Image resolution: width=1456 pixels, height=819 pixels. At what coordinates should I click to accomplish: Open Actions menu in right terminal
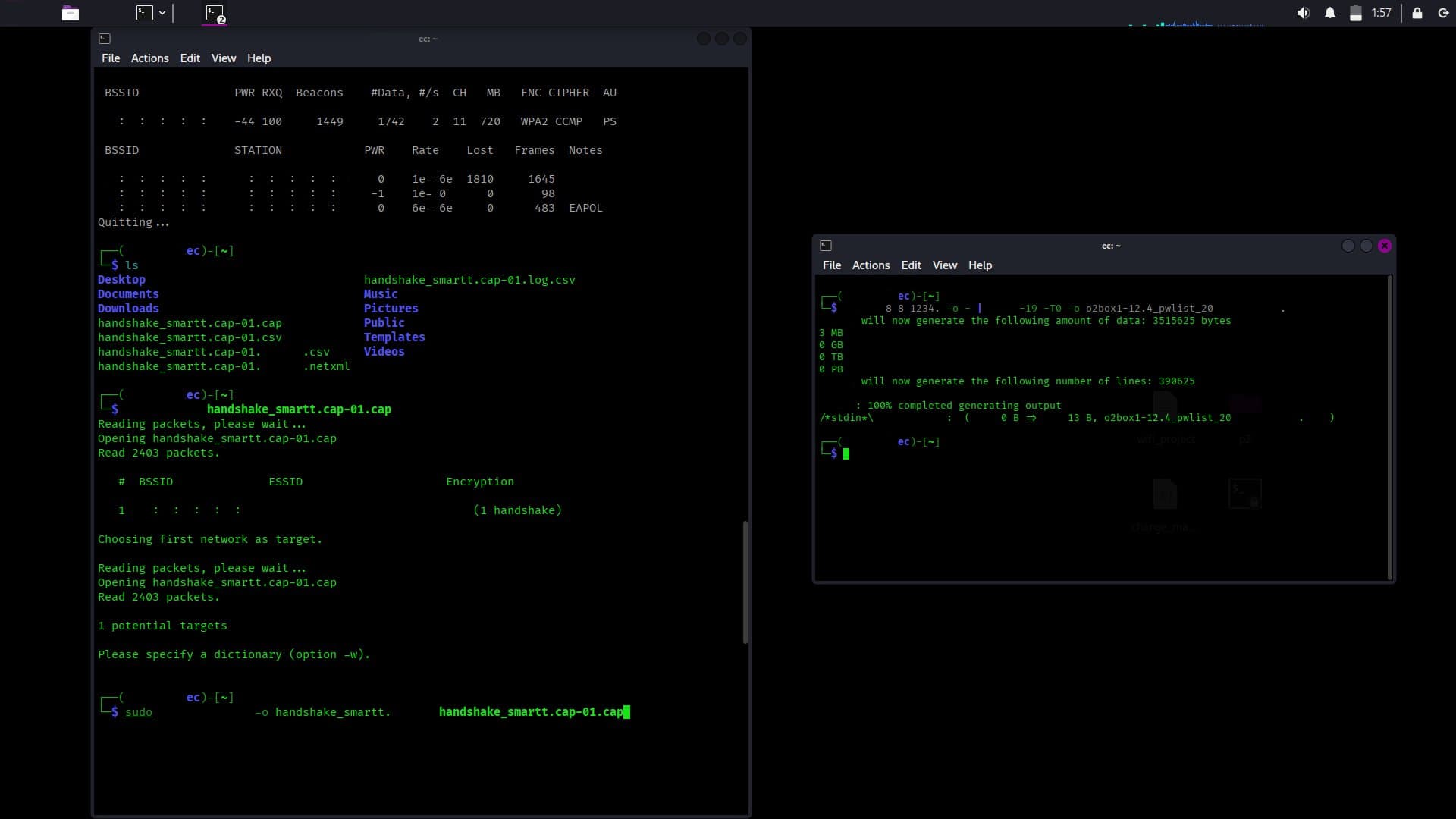coord(871,265)
